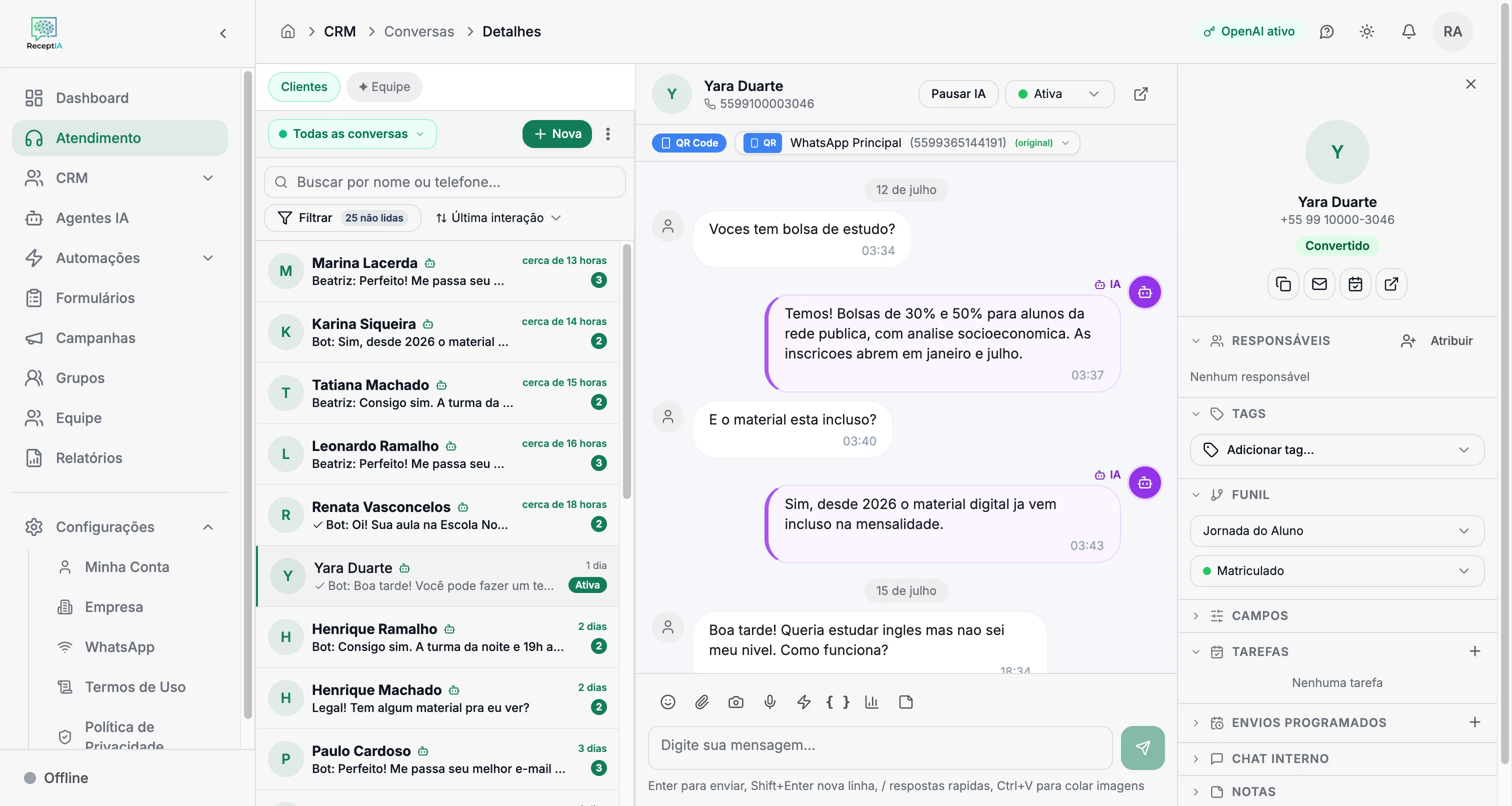The height and width of the screenshot is (806, 1512).
Task: Open the Filtrar conversations button
Action: pyautogui.click(x=343, y=218)
